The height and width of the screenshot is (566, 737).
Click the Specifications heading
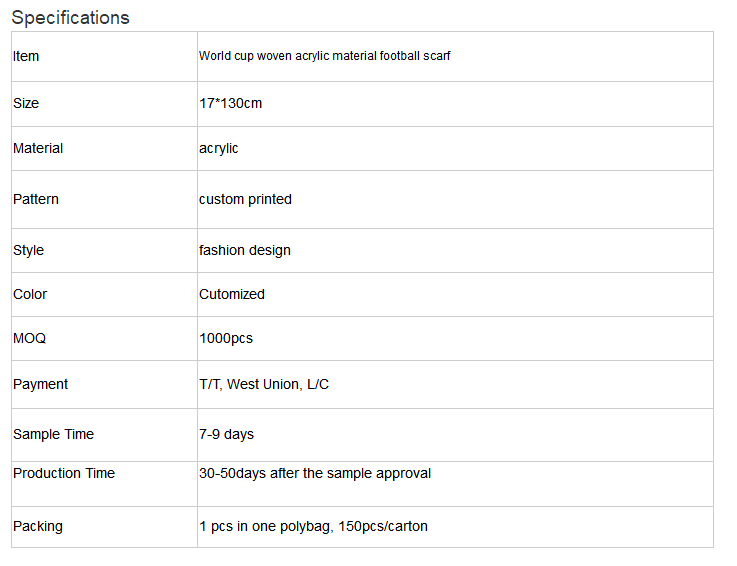coord(71,18)
